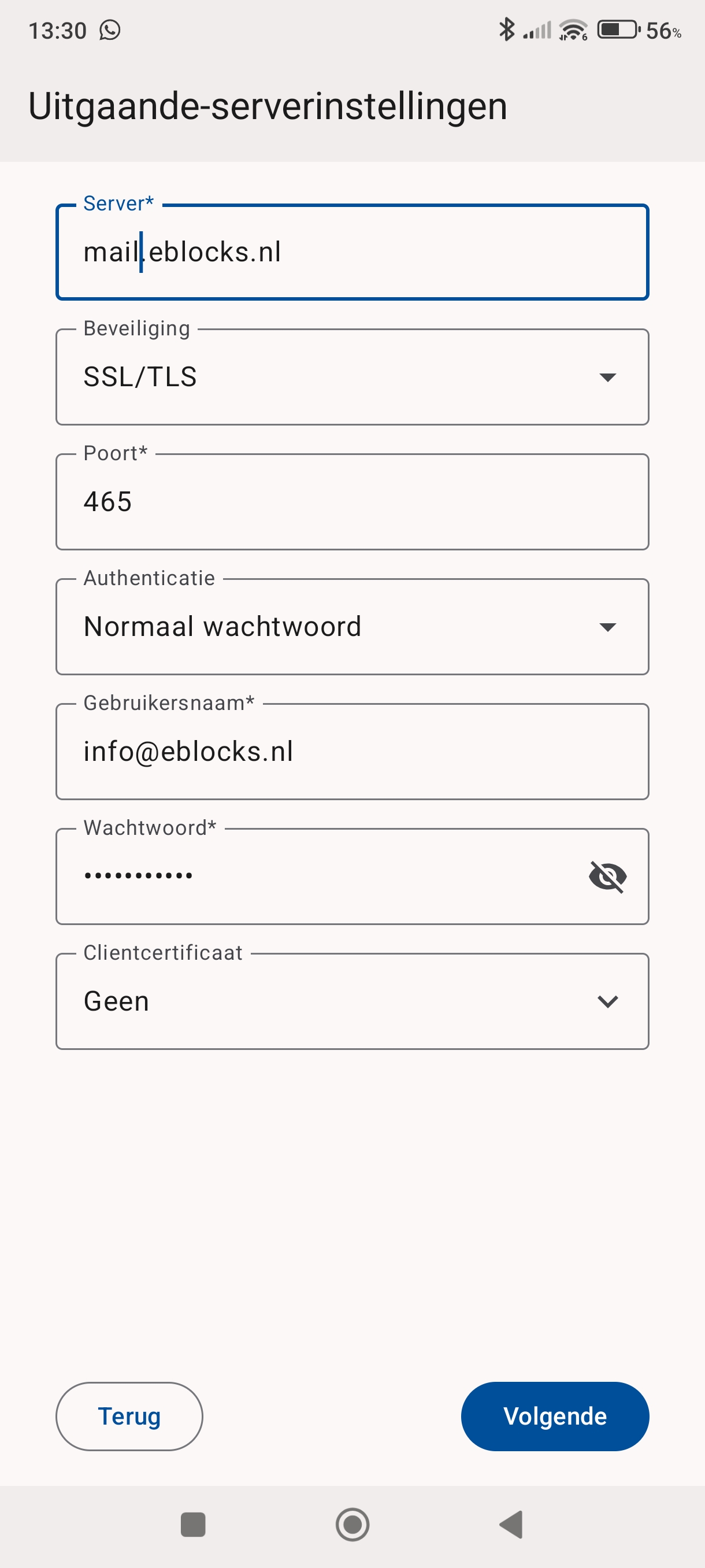Tap the clock time in status bar
This screenshot has width=705, height=1568.
tap(58, 31)
